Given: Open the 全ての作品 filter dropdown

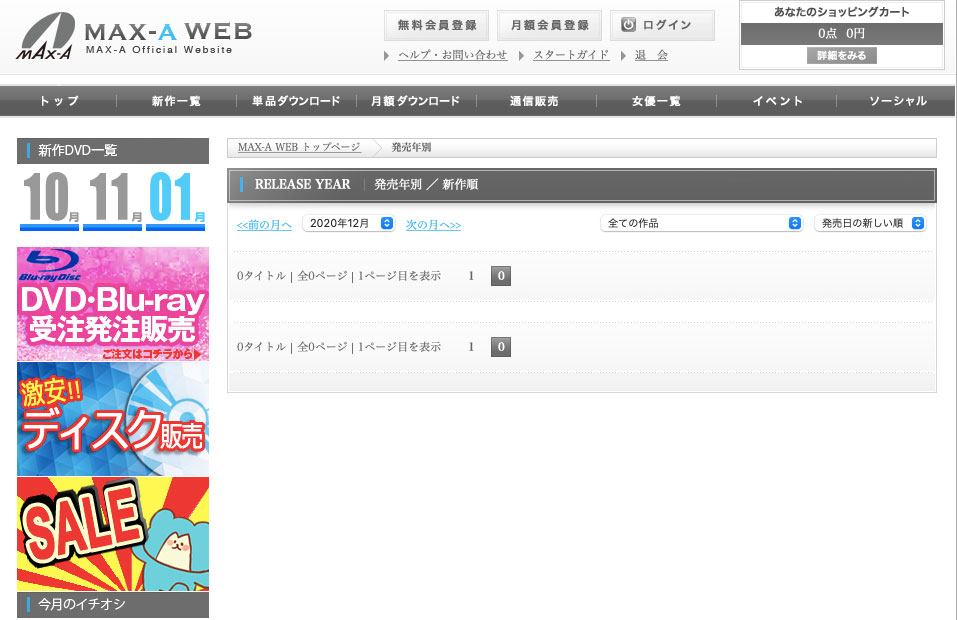Looking at the screenshot, I should 700,224.
